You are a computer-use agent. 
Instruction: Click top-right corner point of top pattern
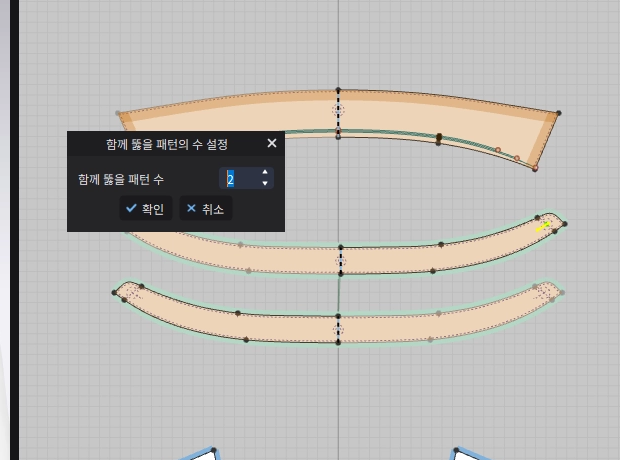(558, 113)
